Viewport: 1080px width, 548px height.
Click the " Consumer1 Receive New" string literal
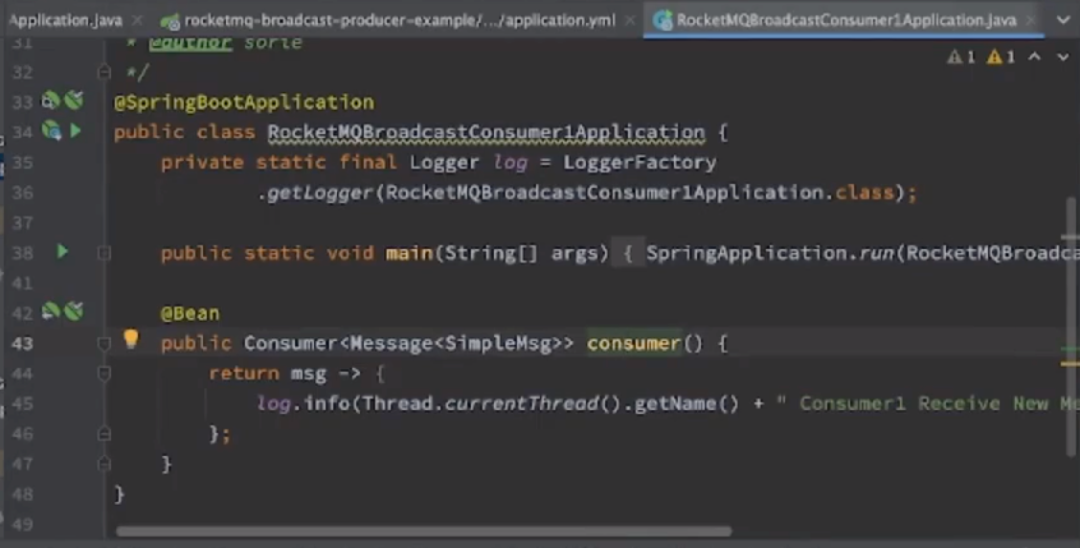click(x=913, y=403)
